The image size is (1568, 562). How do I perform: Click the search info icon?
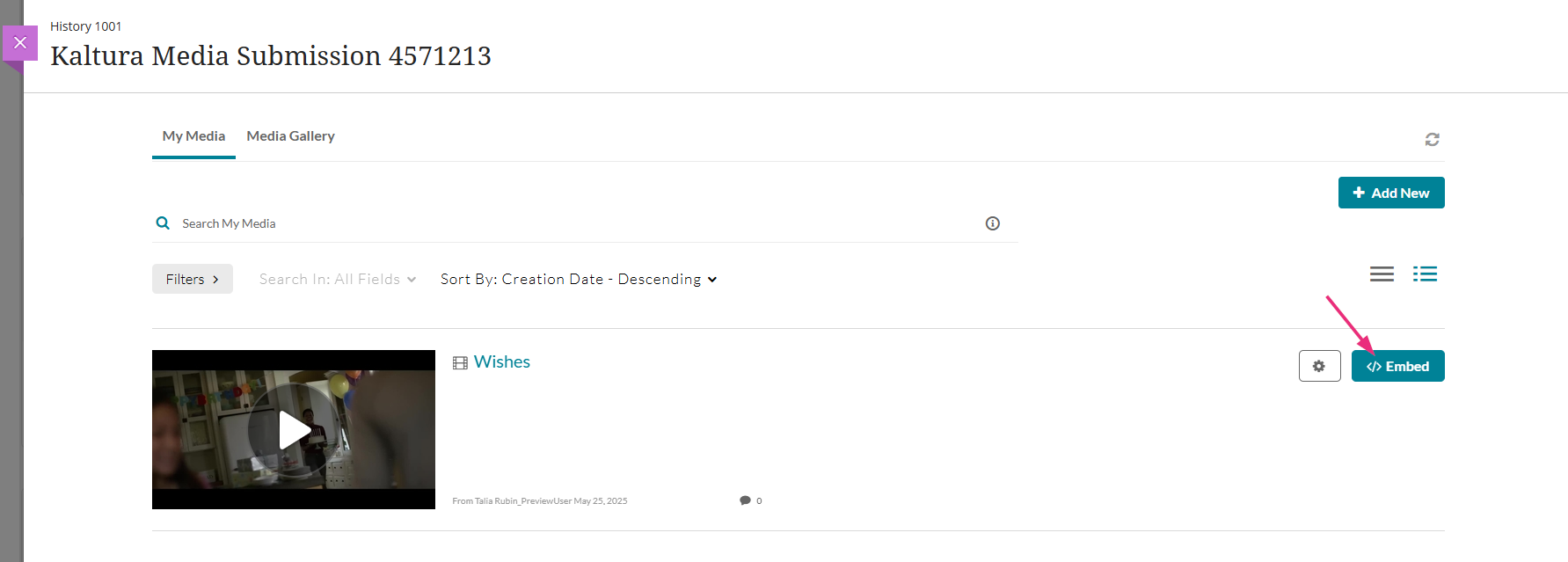pos(993,223)
